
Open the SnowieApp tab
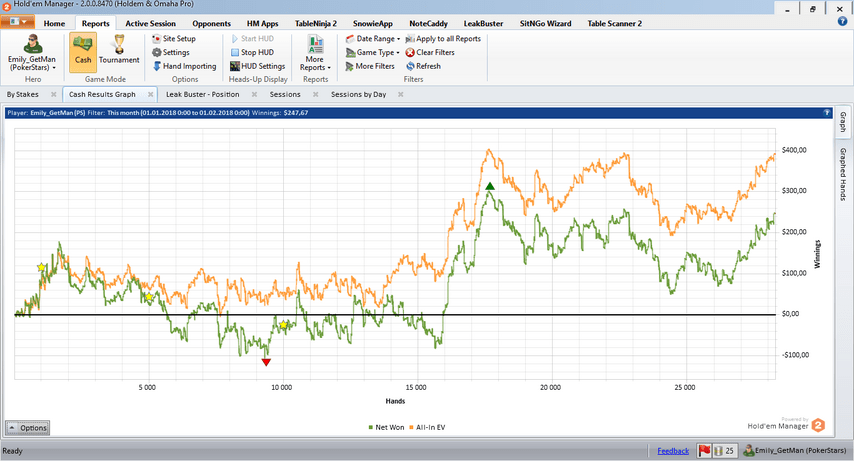[373, 23]
